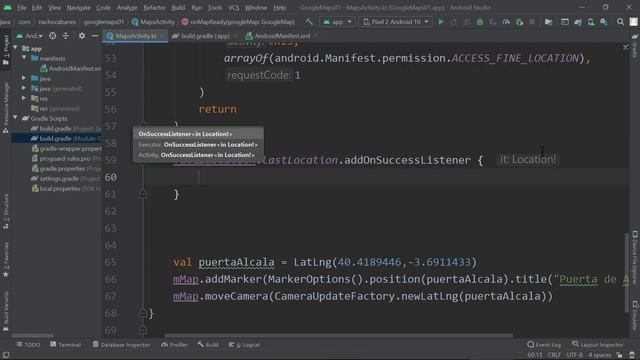
Task: Click the Android Studio logo icon
Action: (x=7, y=7)
